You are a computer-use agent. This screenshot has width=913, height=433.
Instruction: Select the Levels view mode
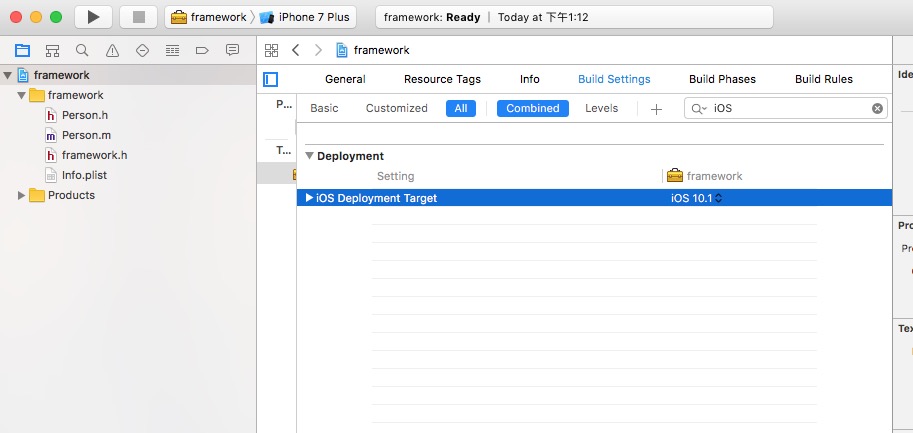coord(601,108)
